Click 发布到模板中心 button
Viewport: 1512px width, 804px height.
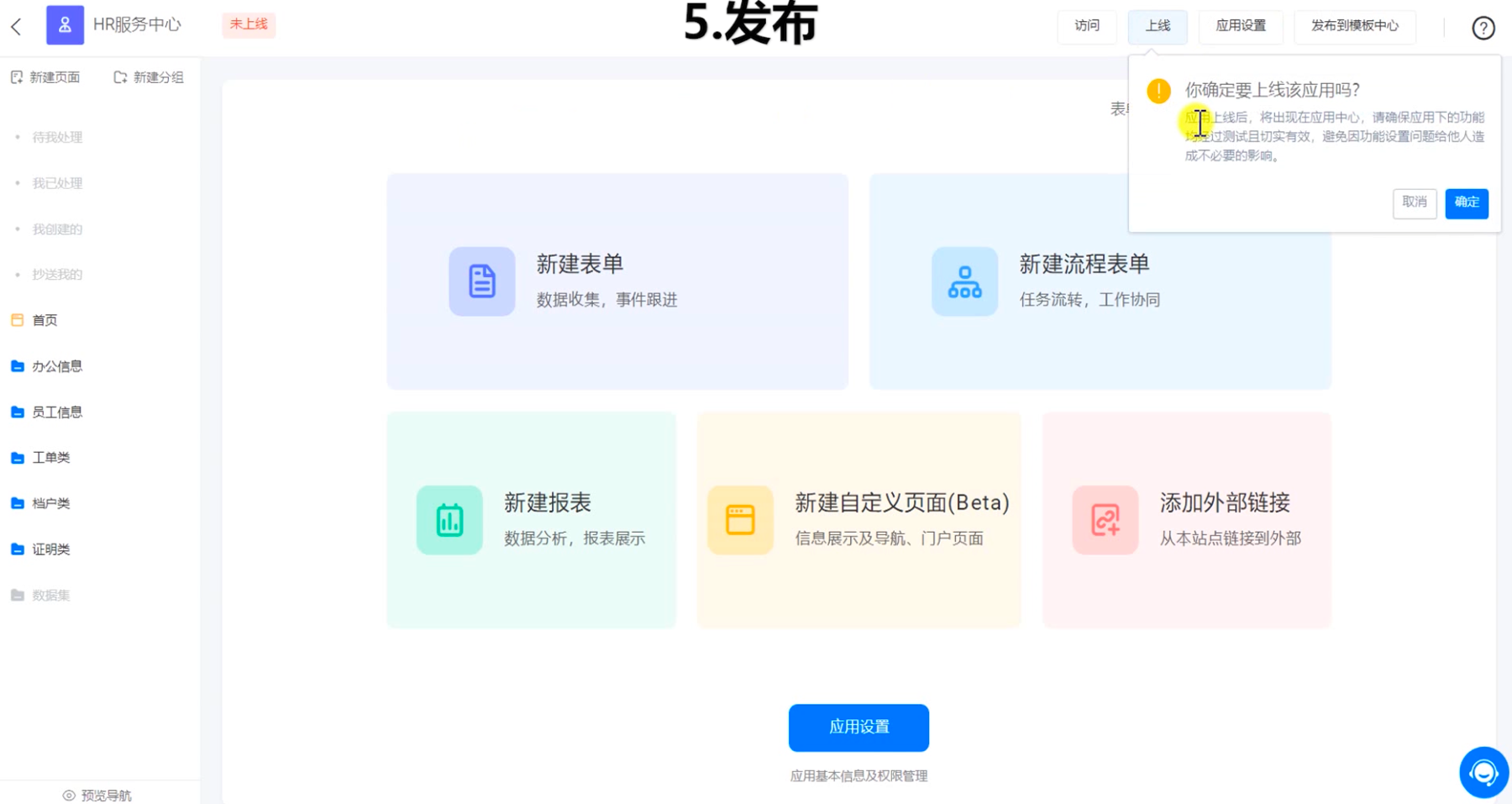[x=1355, y=26]
